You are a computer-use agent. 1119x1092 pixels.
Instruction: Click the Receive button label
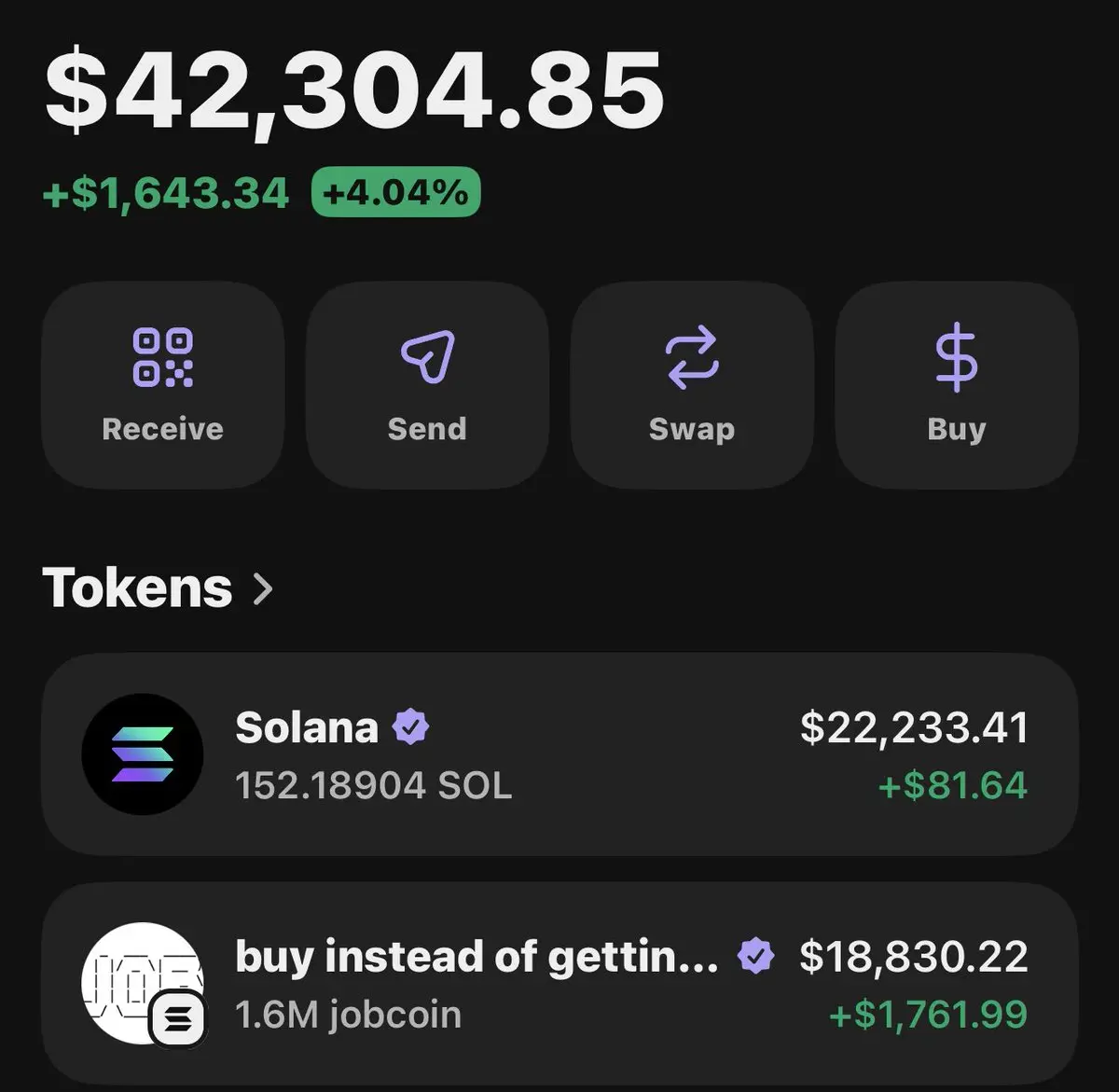[162, 429]
